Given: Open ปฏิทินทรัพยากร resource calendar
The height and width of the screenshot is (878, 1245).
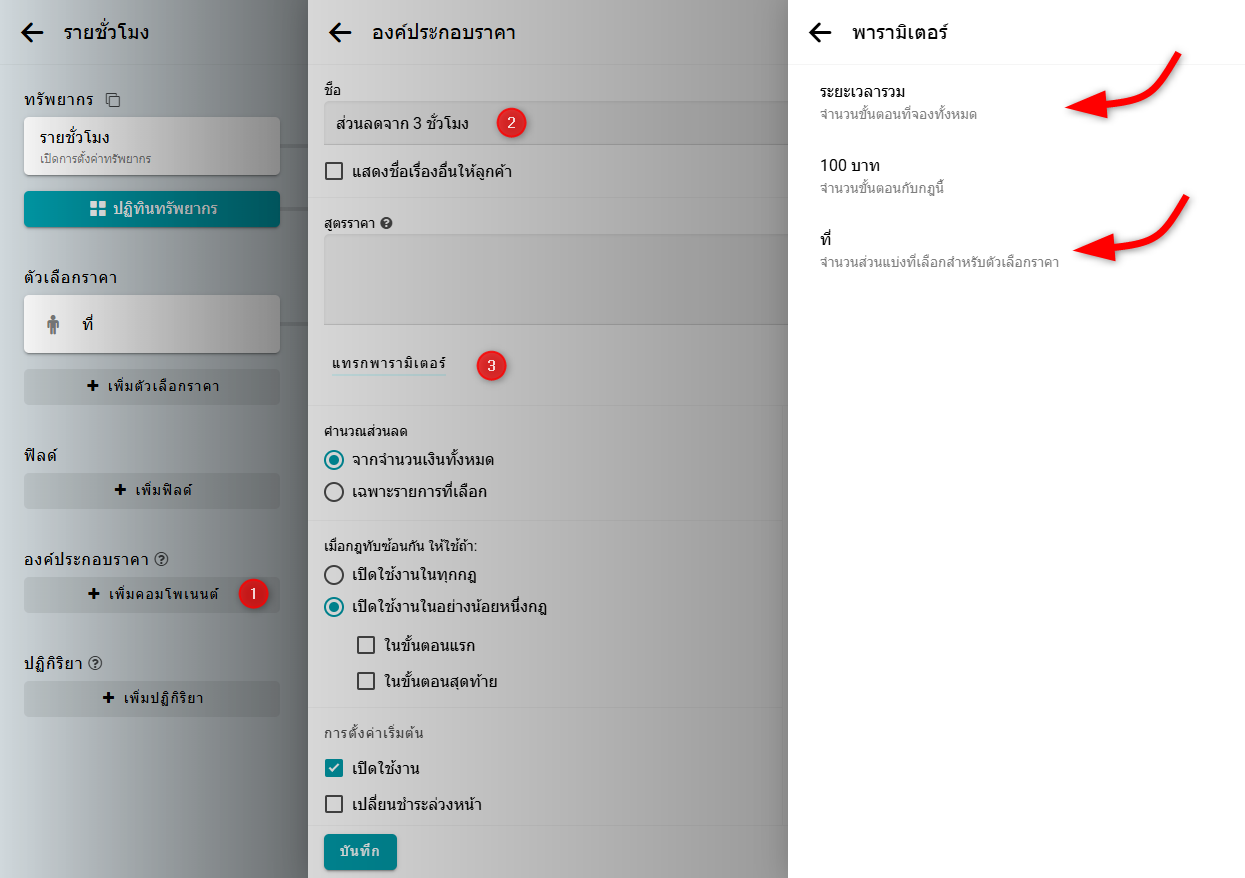Looking at the screenshot, I should point(152,209).
